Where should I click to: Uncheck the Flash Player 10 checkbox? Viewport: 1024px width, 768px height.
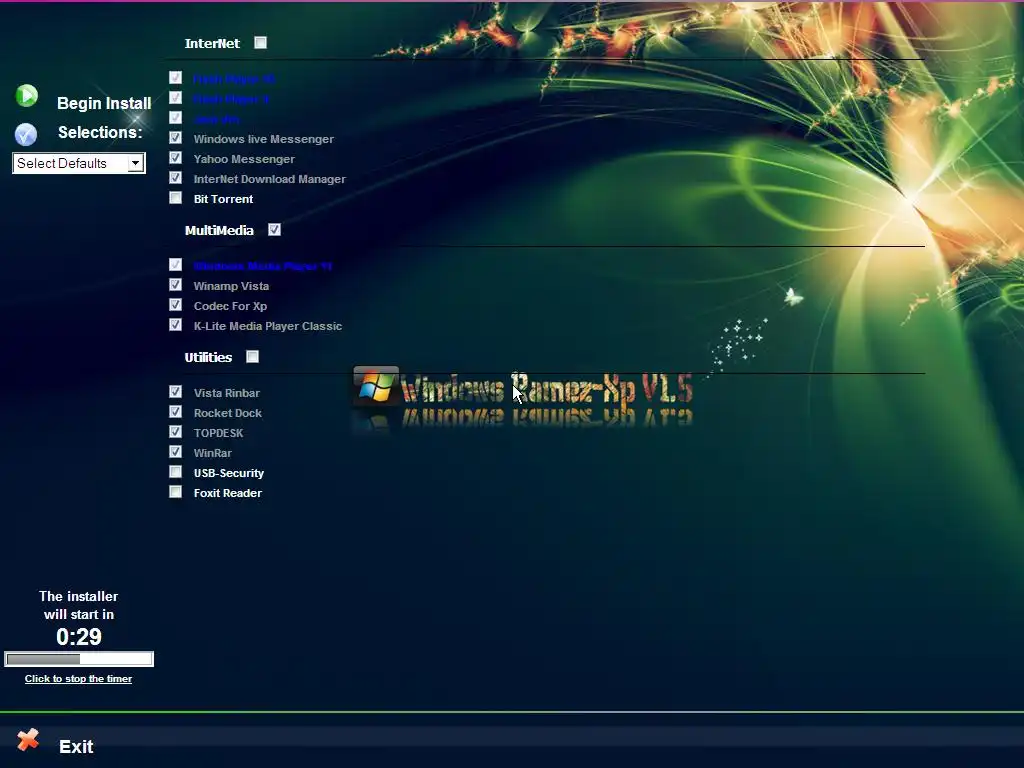(x=175, y=78)
